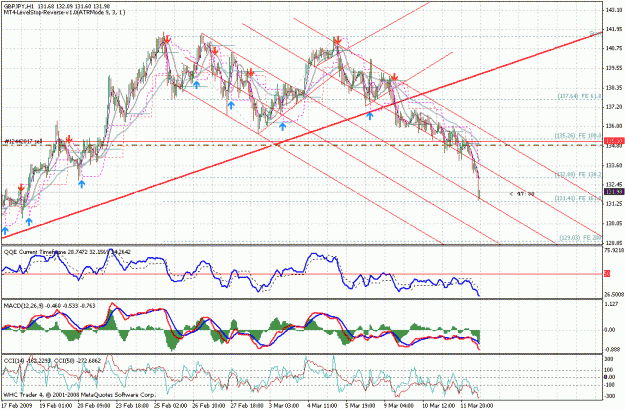
Task: Click the 136.00 price scale value
Action: coord(614,126)
